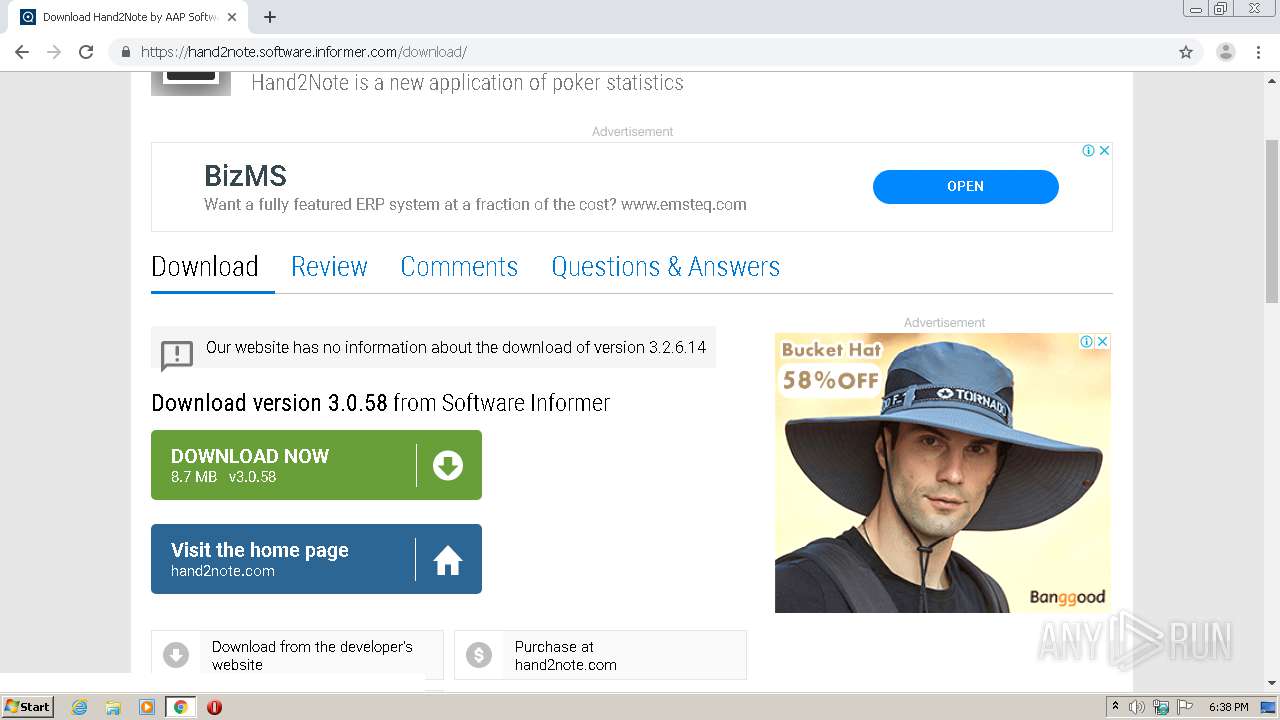Click the grey download arrow icon
The image size is (1280, 720).
(x=176, y=655)
